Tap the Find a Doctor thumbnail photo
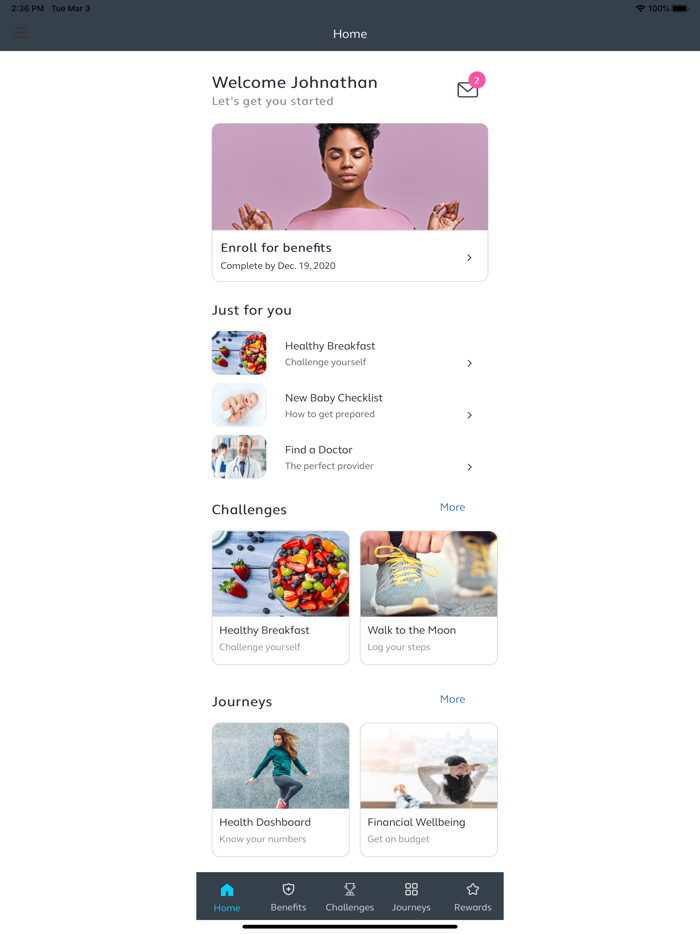700x934 pixels. 239,457
